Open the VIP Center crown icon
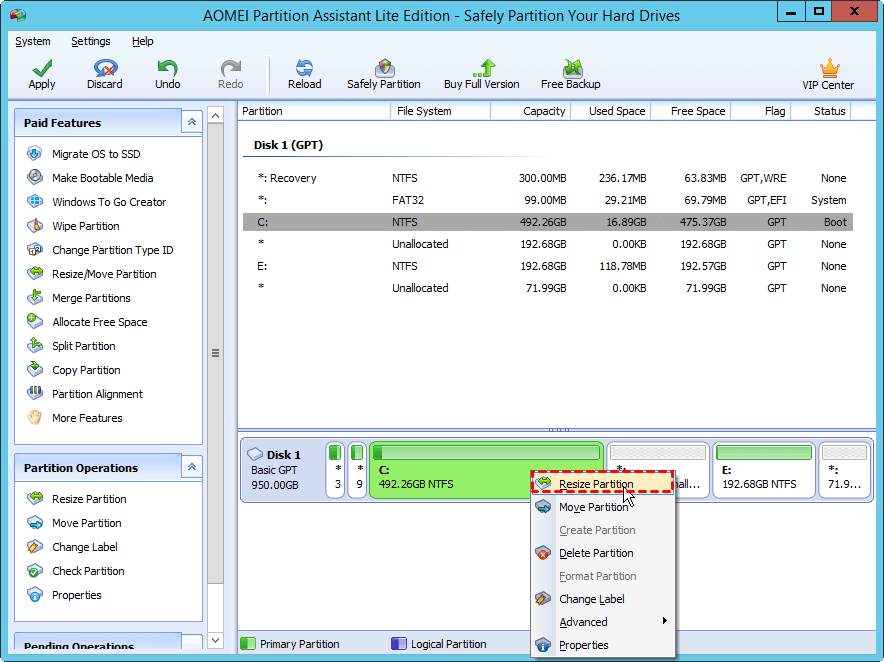884x662 pixels. [829, 68]
